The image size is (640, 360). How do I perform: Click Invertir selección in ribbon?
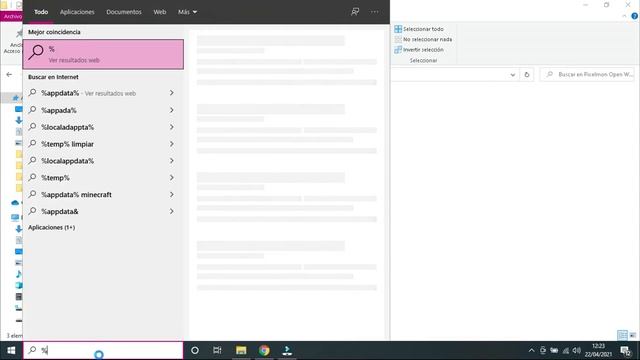pos(419,49)
